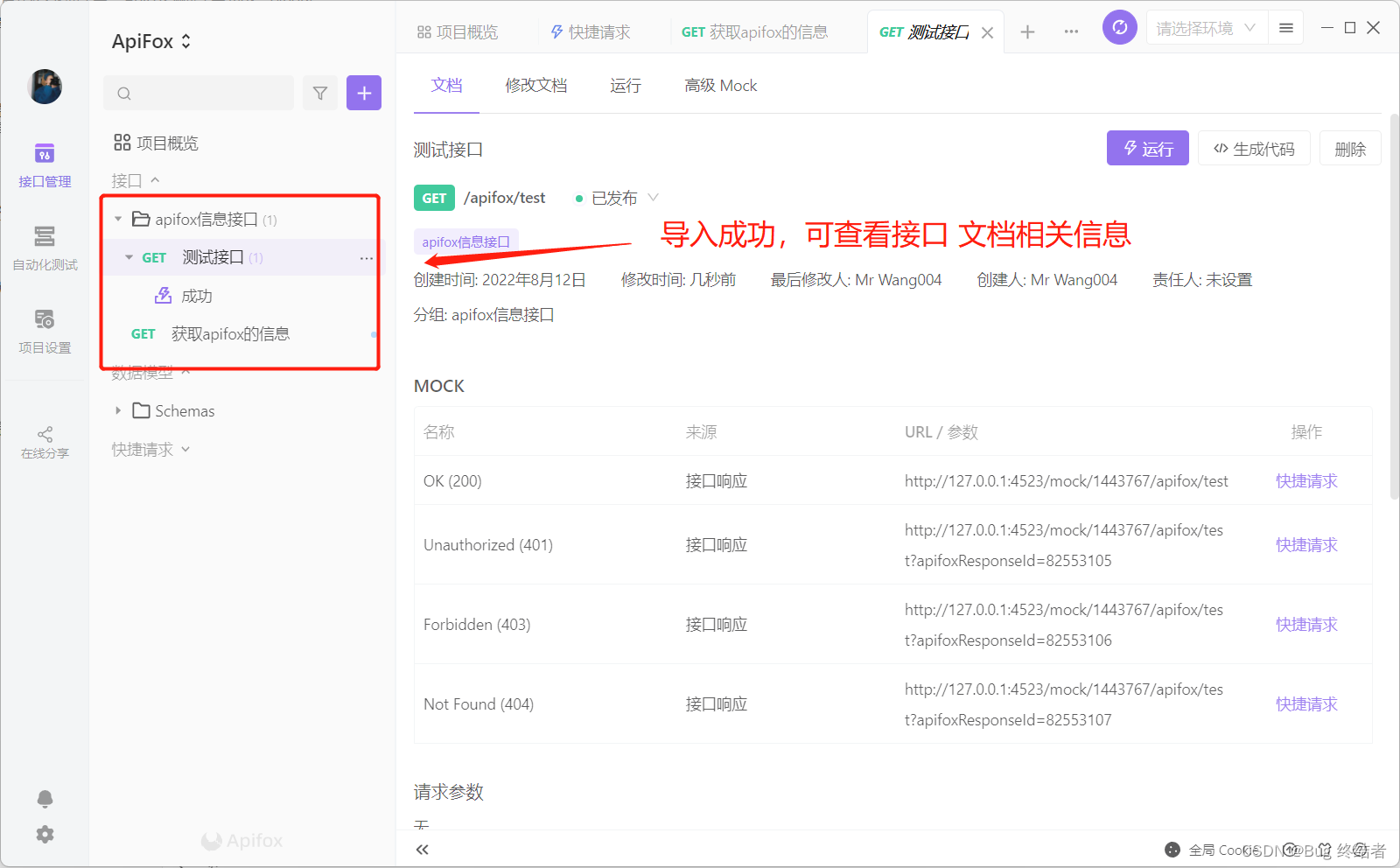
Task: Open the more options dots for 测试接口
Action: pos(366,258)
